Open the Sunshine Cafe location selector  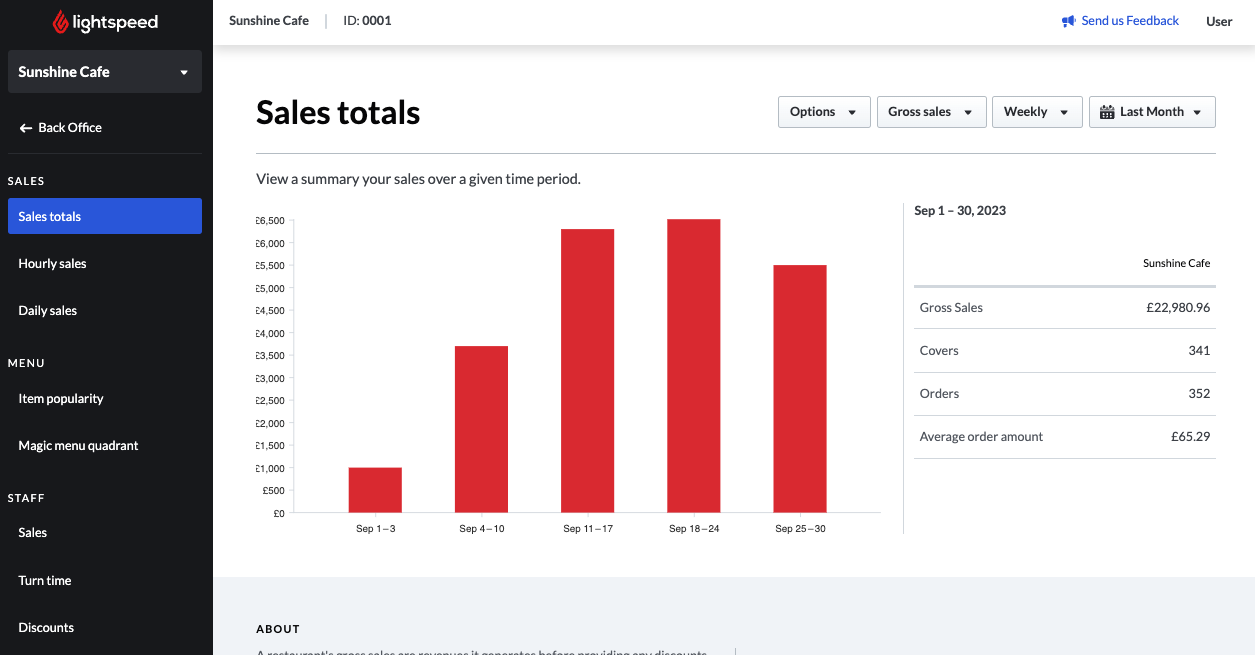pyautogui.click(x=105, y=72)
